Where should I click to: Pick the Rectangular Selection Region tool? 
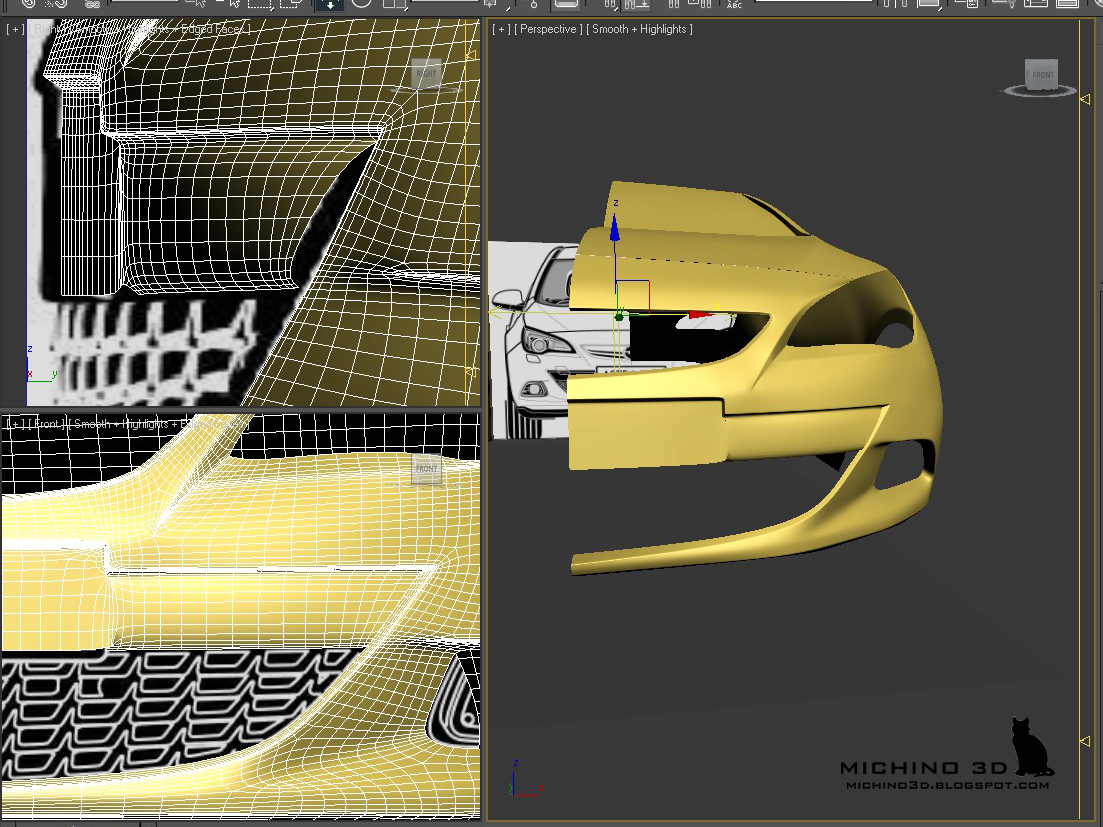pyautogui.click(x=260, y=4)
